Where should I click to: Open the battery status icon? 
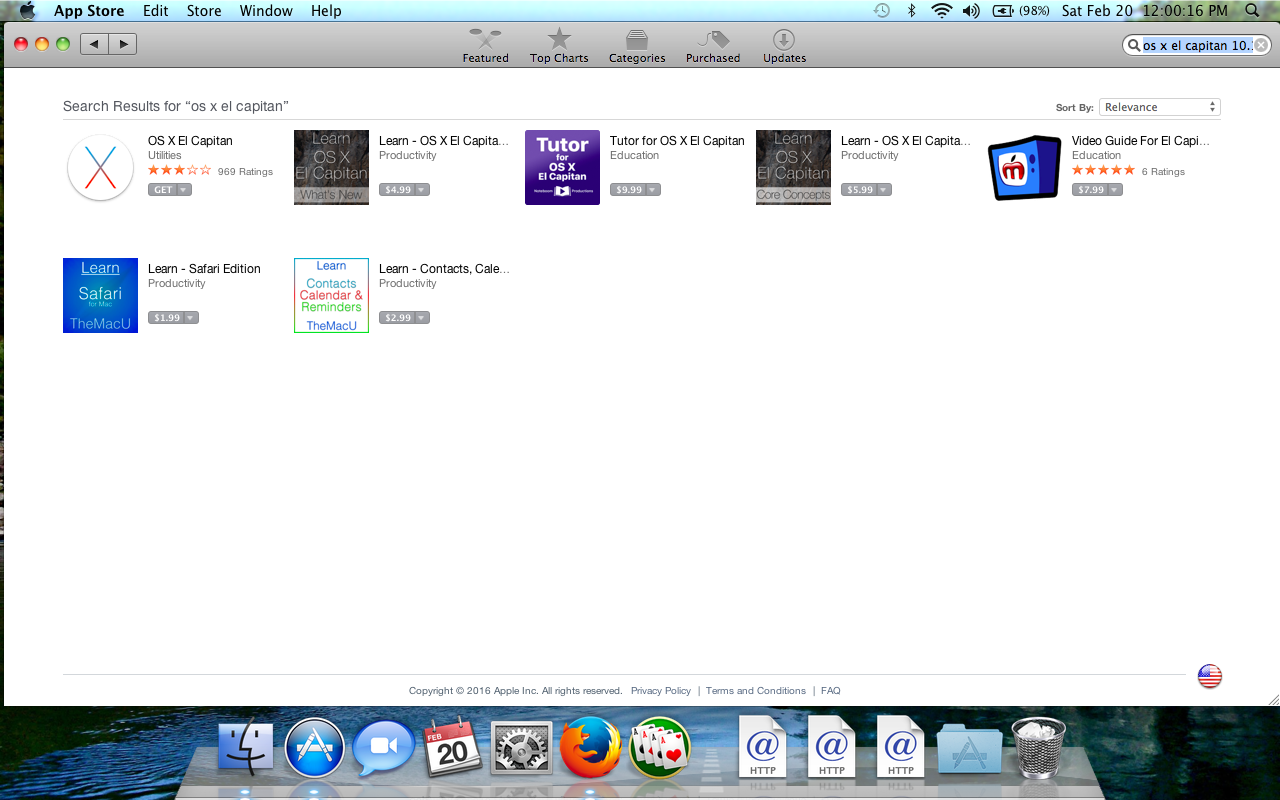[x=1019, y=11]
